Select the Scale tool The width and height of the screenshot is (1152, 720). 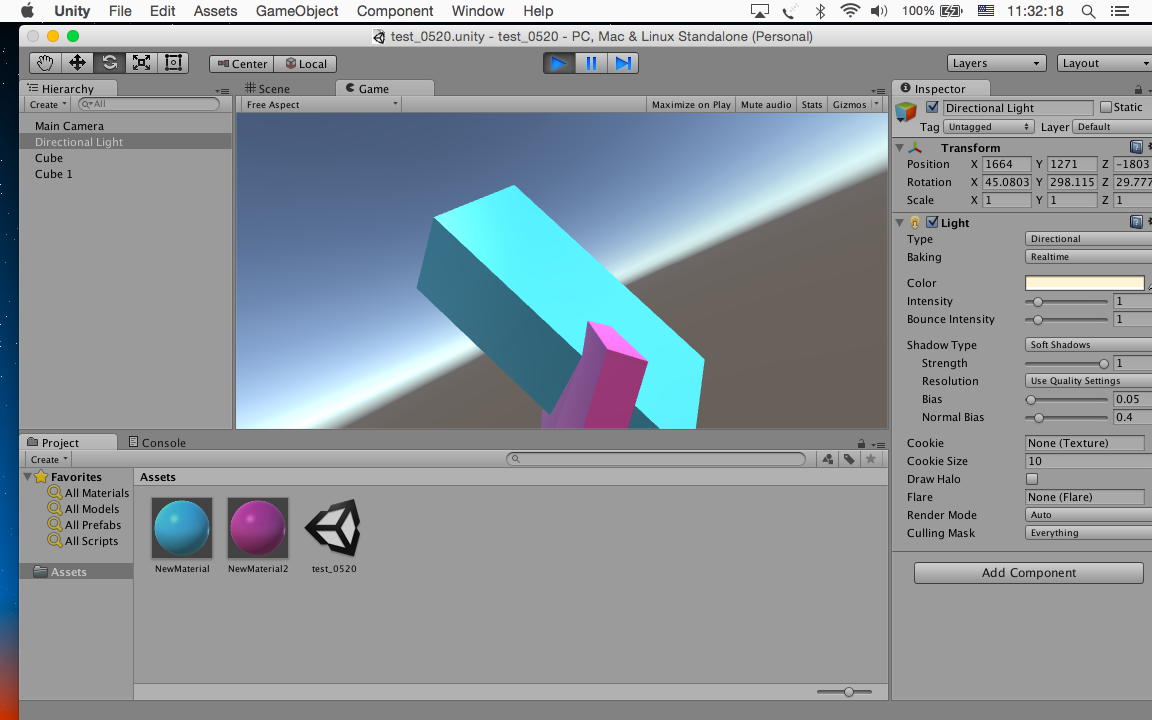point(141,63)
